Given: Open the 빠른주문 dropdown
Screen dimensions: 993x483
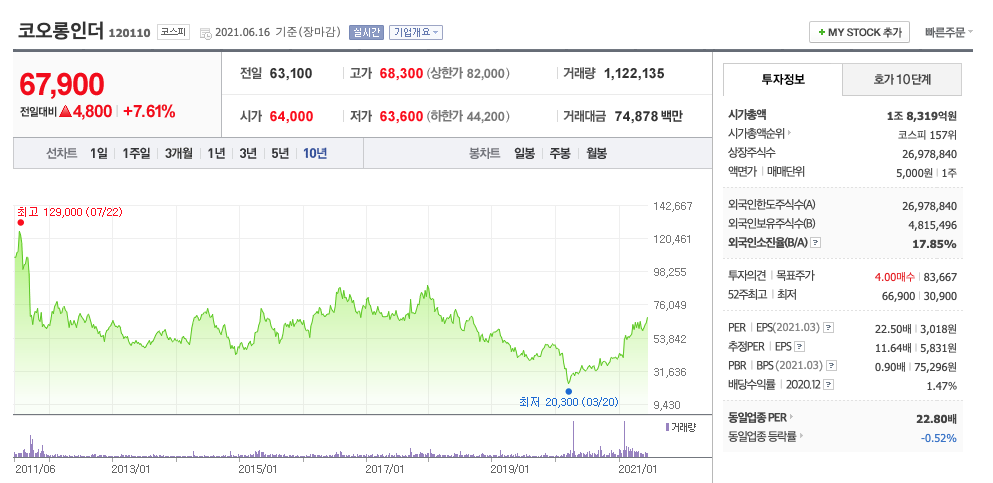Looking at the screenshot, I should [x=948, y=32].
